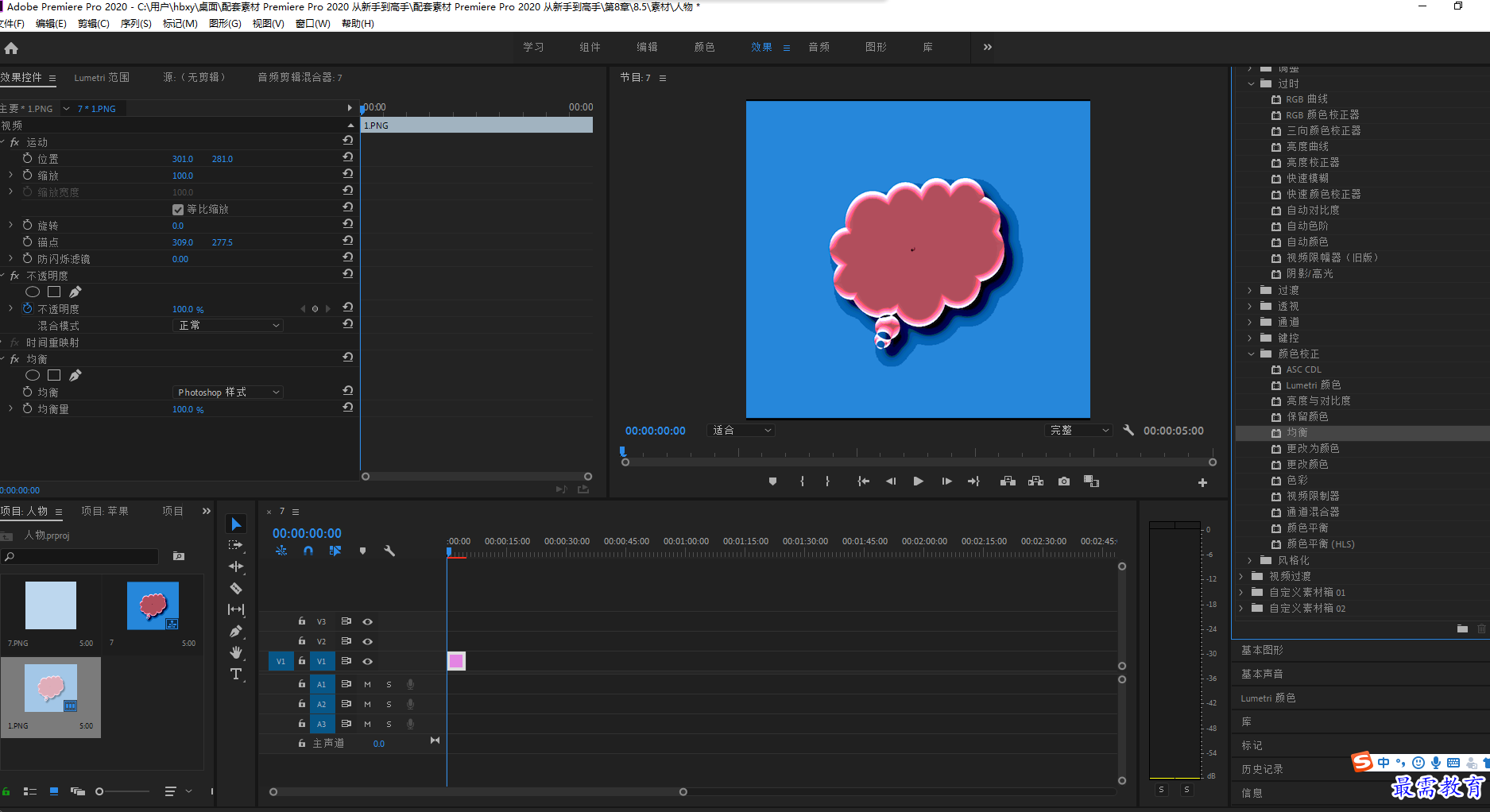The height and width of the screenshot is (812, 1490).
Task: Toggle lock on track V3
Action: (x=302, y=621)
